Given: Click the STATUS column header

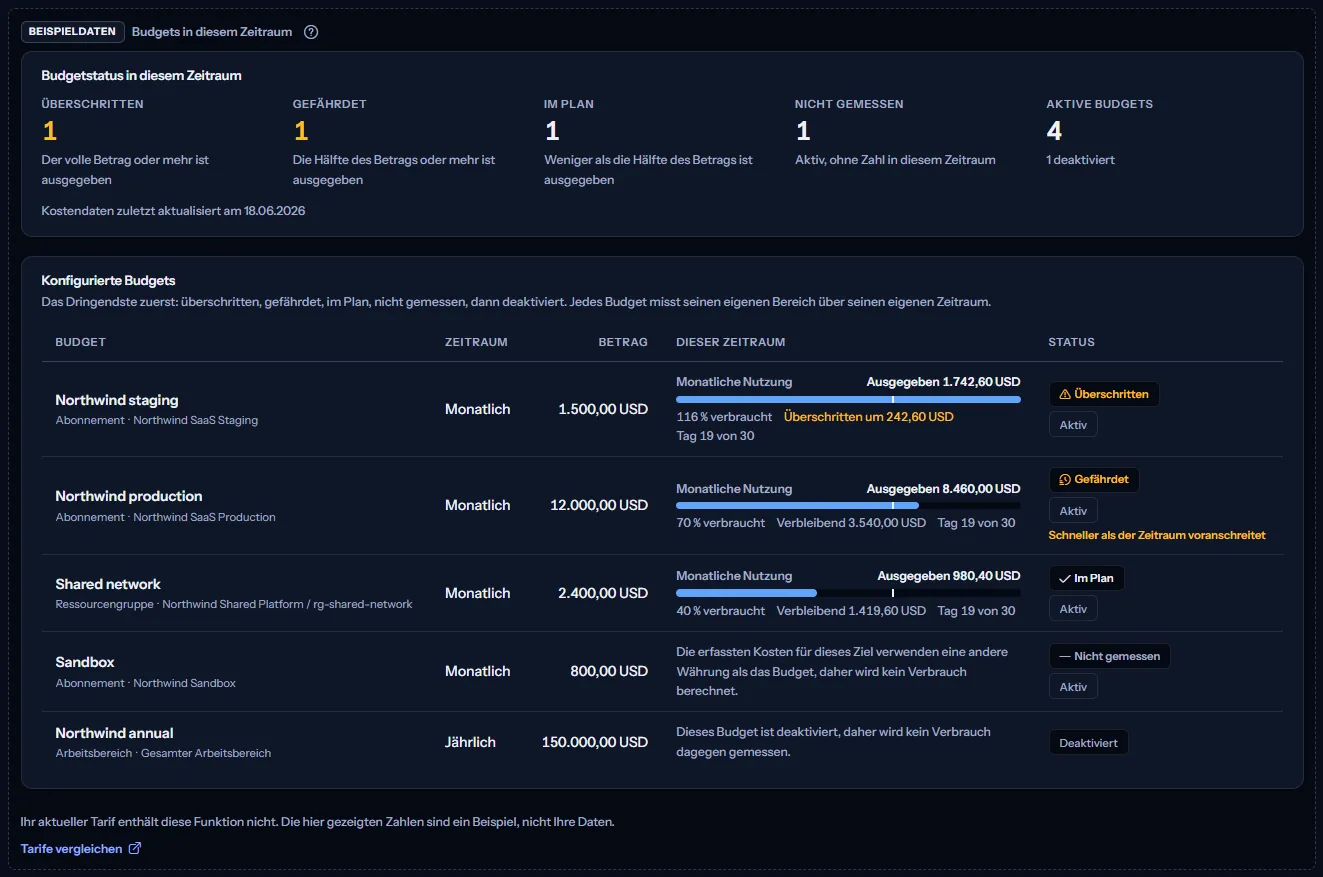Looking at the screenshot, I should [x=1071, y=342].
